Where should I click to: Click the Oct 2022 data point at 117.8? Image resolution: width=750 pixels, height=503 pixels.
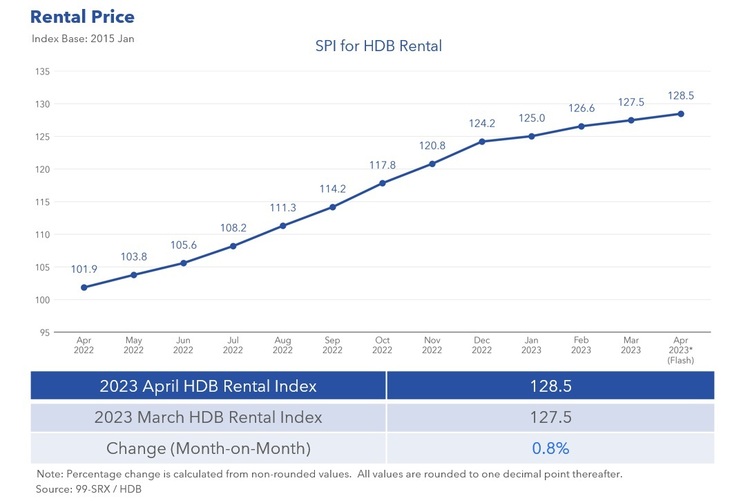click(x=383, y=183)
